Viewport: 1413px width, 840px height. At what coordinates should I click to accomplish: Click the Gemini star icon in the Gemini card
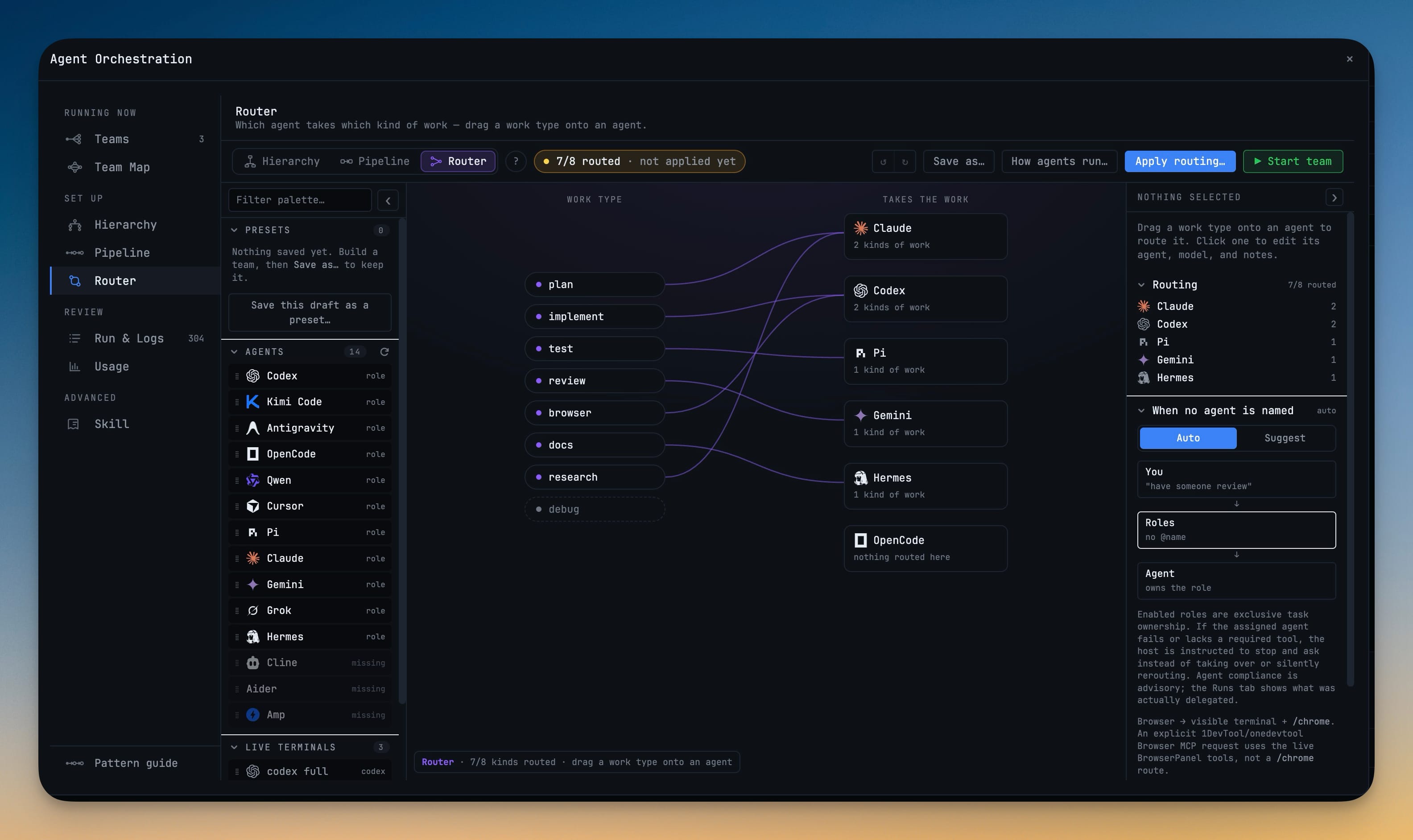coord(860,416)
